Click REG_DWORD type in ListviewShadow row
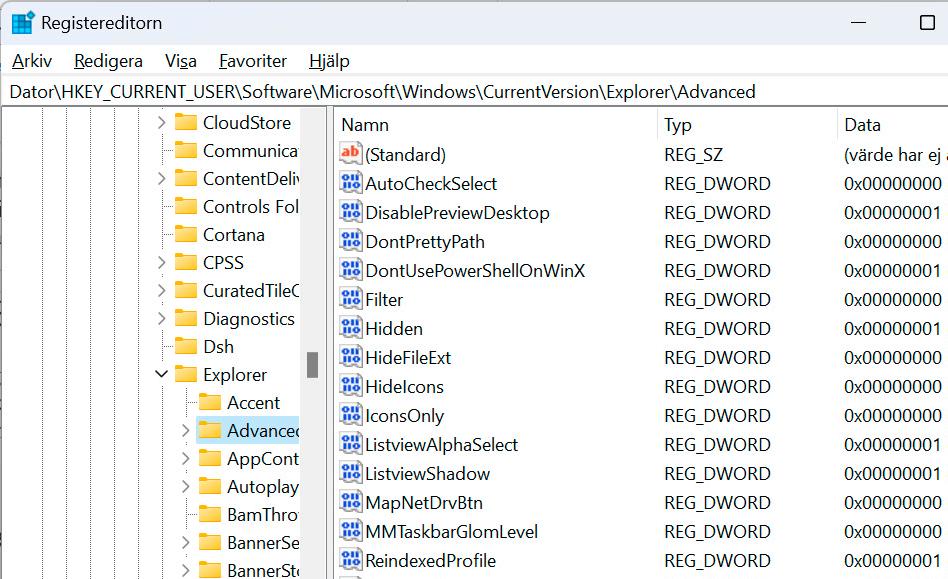Viewport: 948px width, 579px height. tap(717, 474)
